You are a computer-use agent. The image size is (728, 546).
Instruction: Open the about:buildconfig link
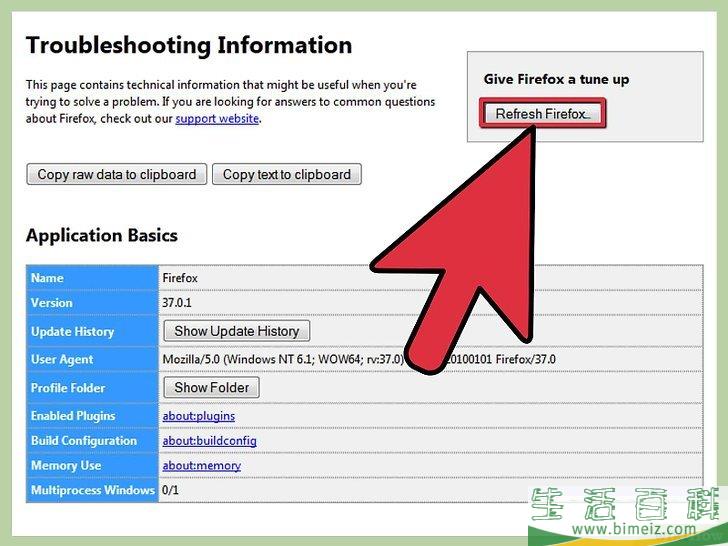(x=209, y=441)
